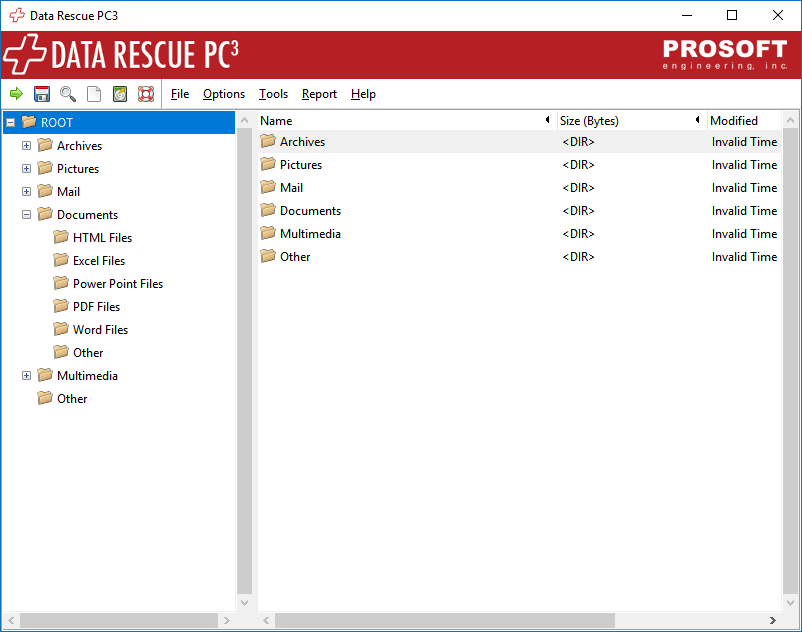
Task: Click the lifebuoy help icon
Action: [x=146, y=94]
